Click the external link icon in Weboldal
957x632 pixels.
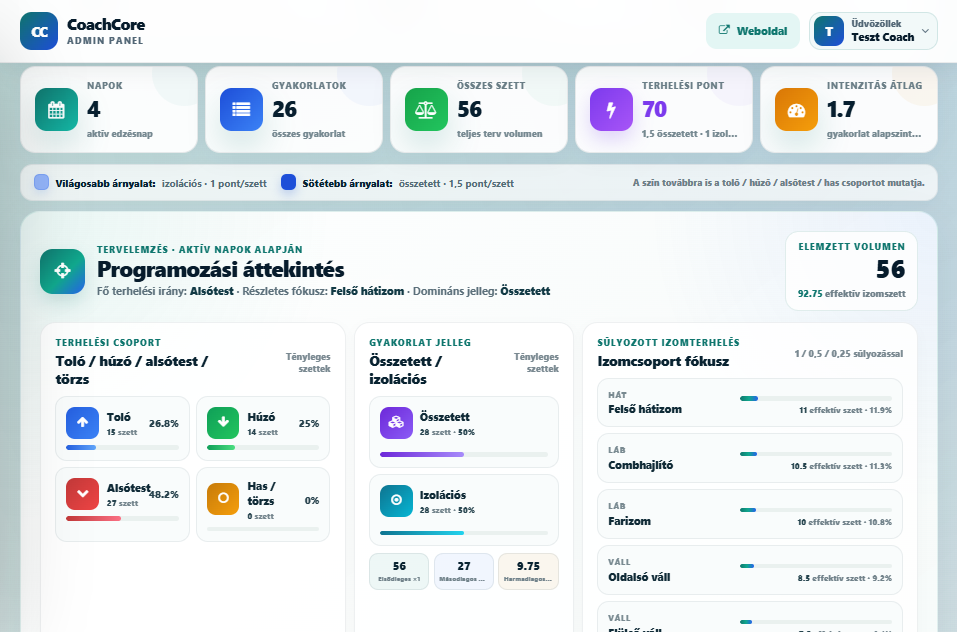724,30
